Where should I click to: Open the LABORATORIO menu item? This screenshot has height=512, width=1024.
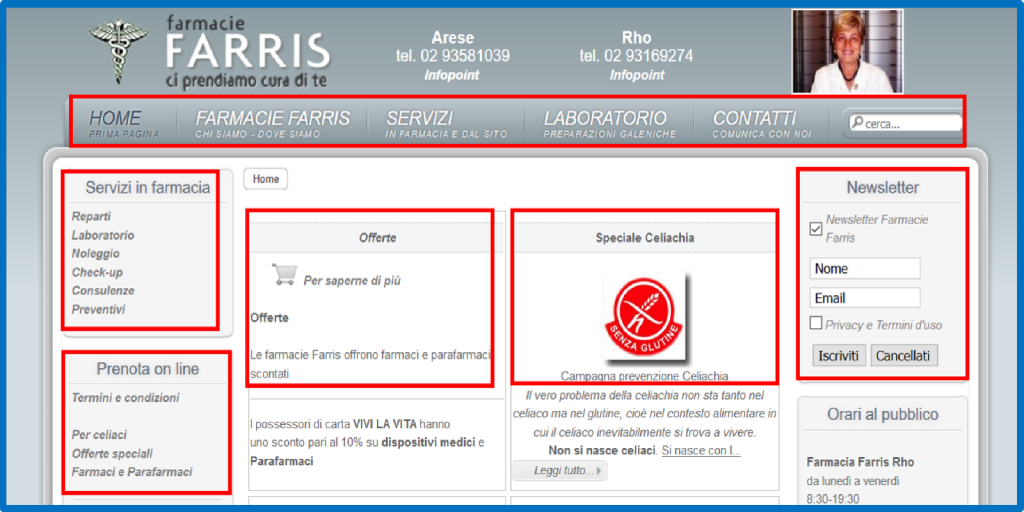[609, 123]
